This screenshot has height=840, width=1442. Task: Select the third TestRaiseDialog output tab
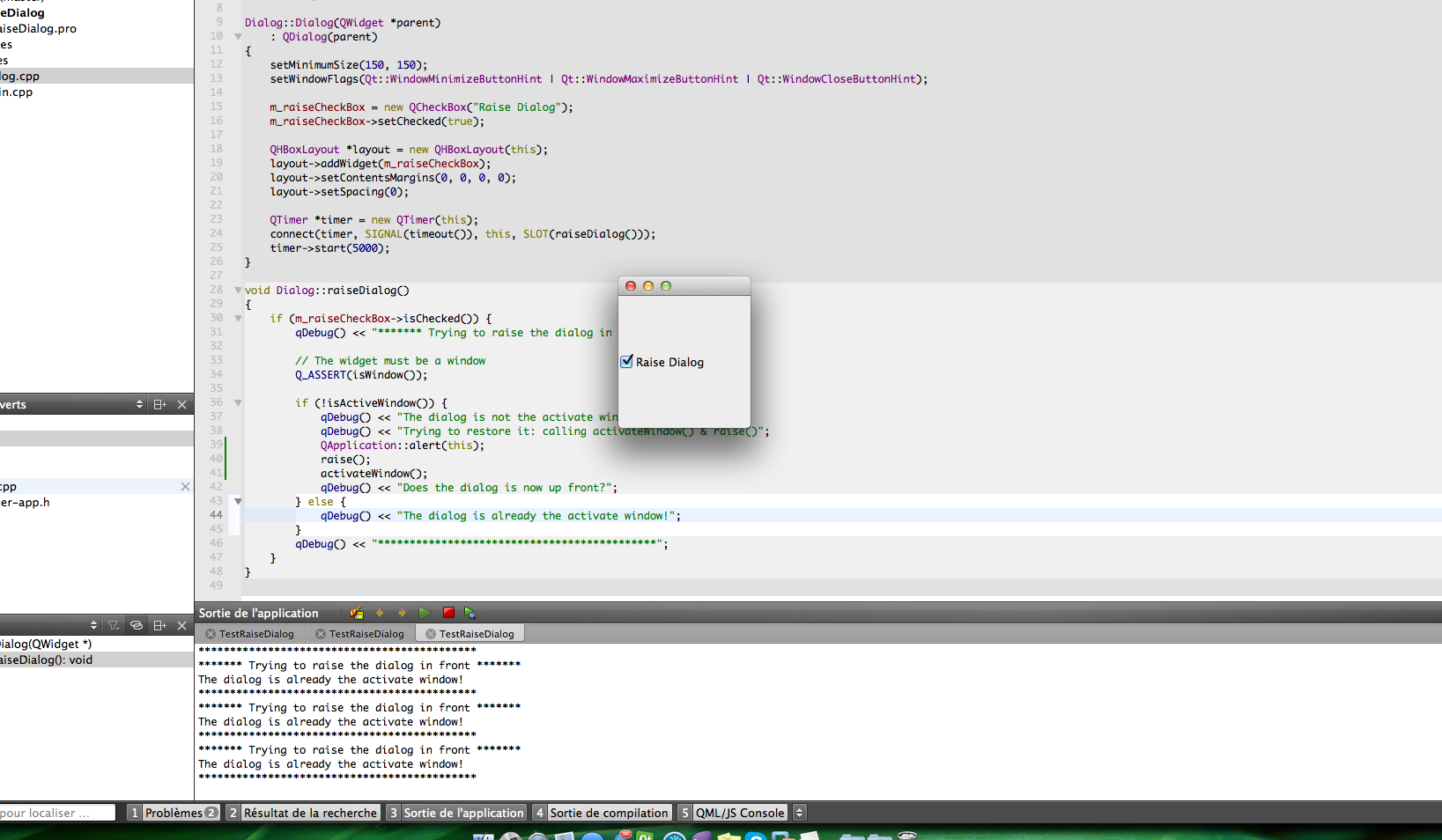click(x=477, y=634)
